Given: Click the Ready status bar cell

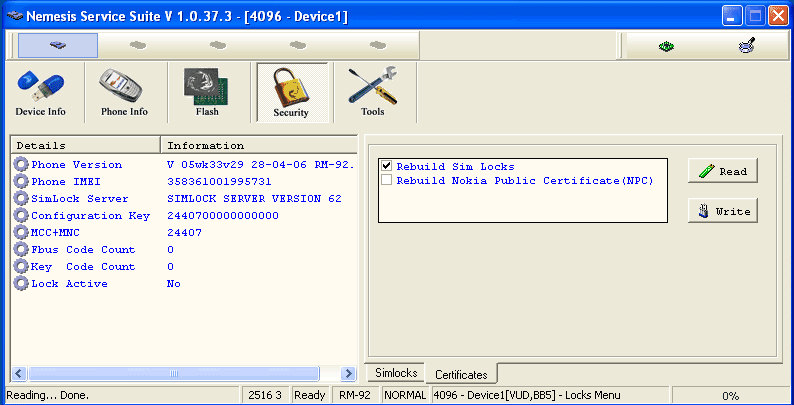Looking at the screenshot, I should (309, 395).
